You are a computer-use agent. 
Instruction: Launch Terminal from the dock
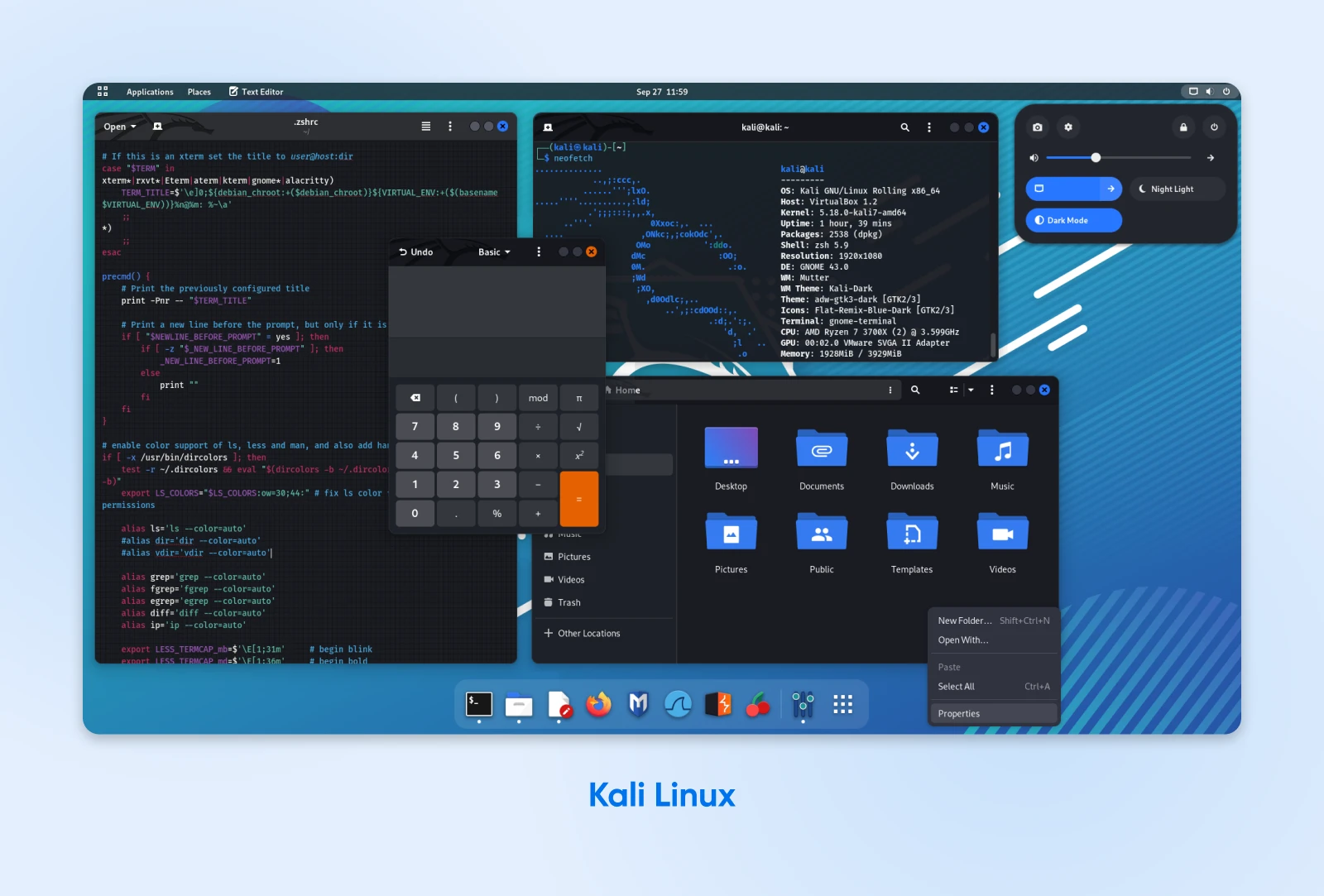coord(479,704)
